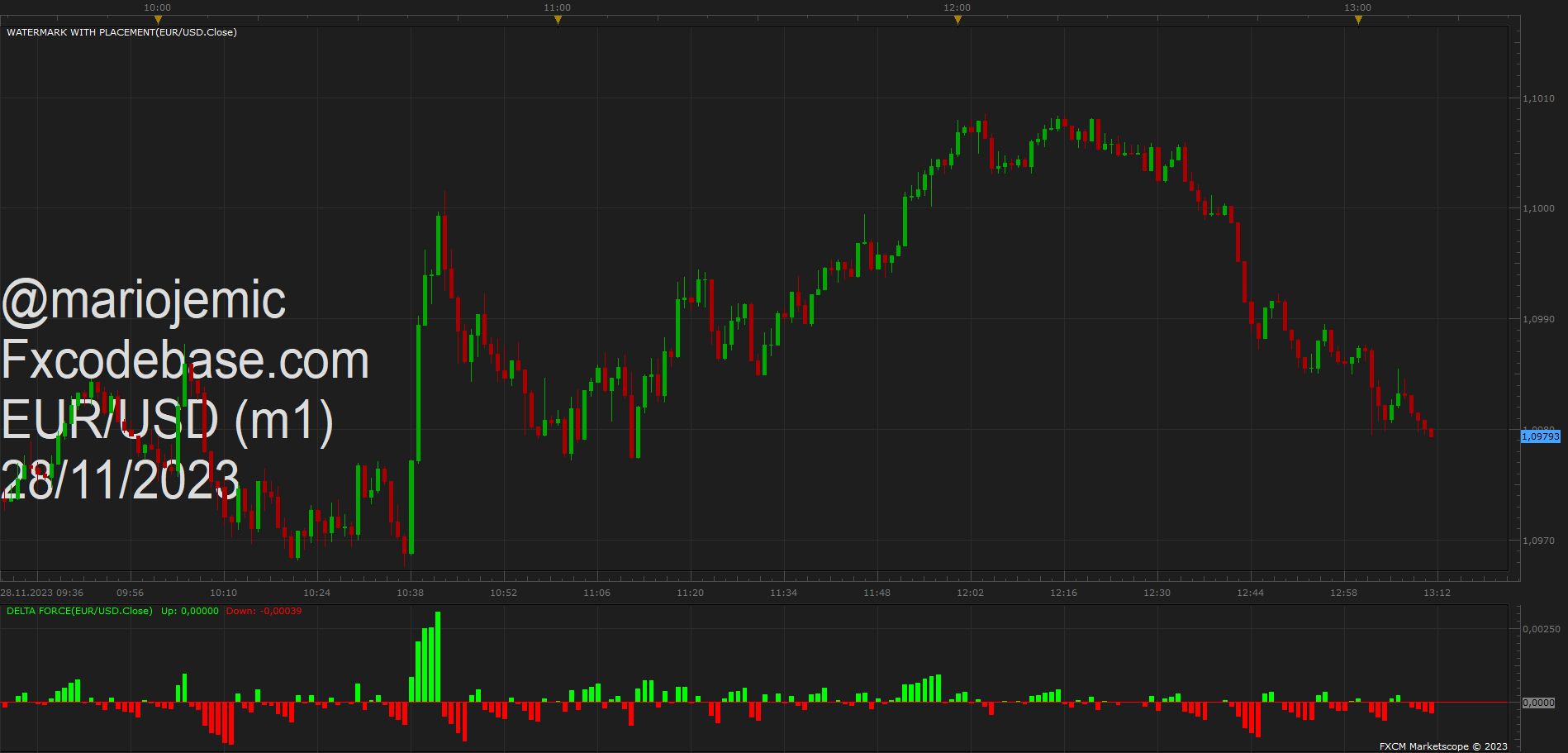Screen dimensions: 1568x753
Task: Click the 09:56 time axis label
Action: 130,593
